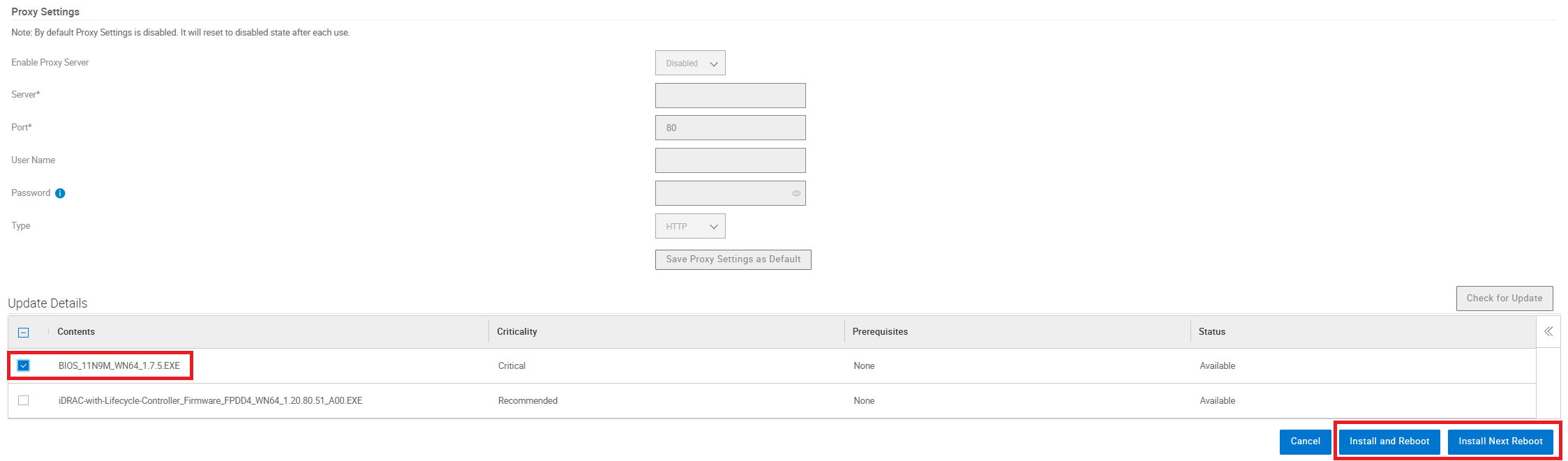
Task: Click the Password info icon
Action: [x=60, y=193]
